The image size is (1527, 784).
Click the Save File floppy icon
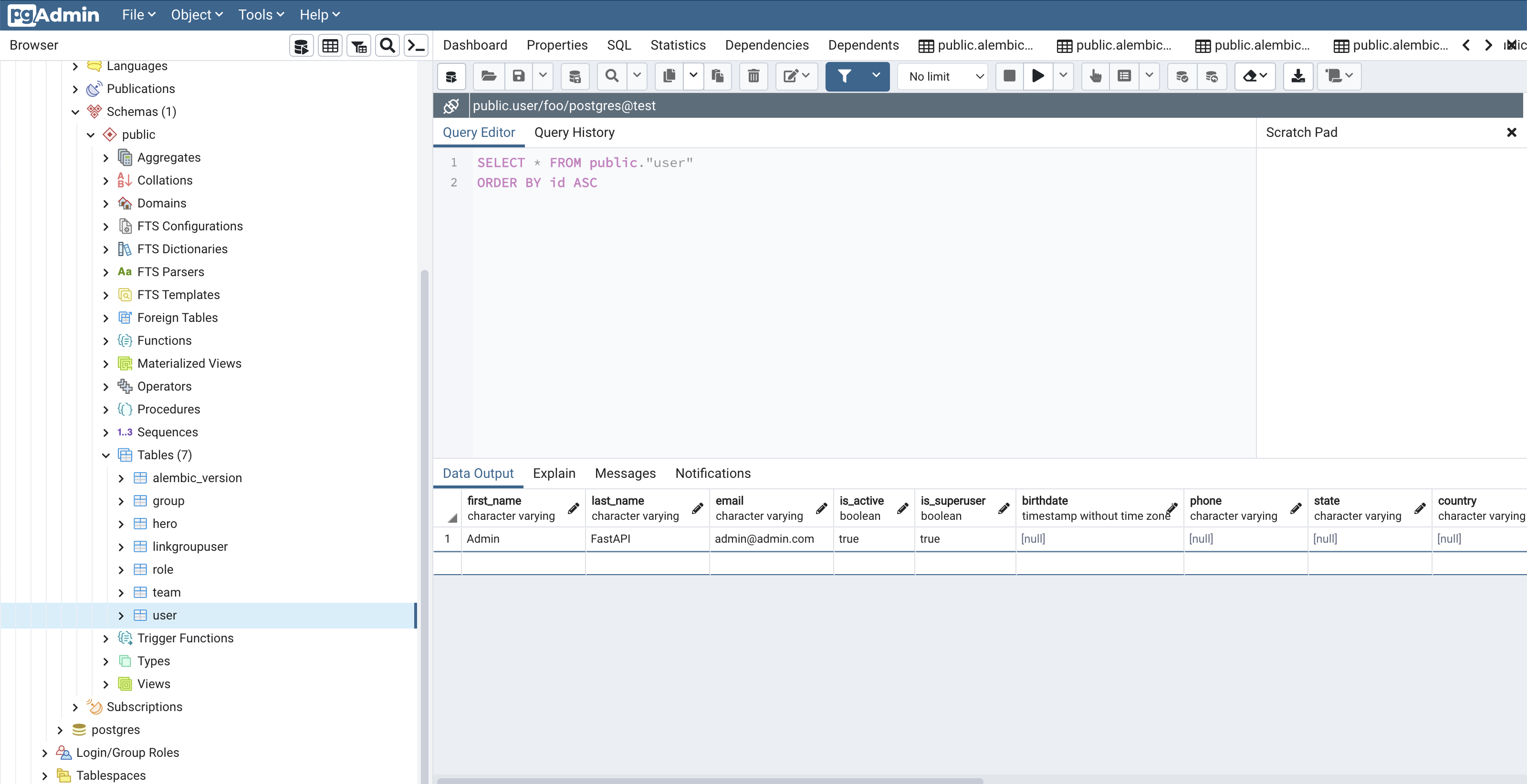point(519,76)
